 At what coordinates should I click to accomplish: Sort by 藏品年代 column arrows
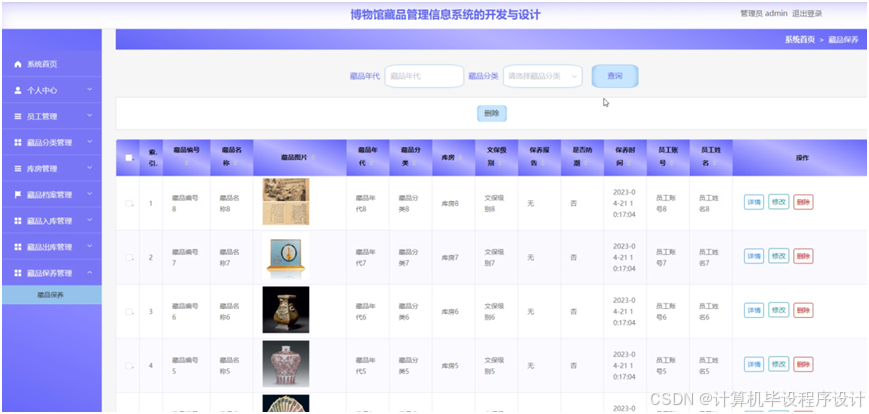371,163
